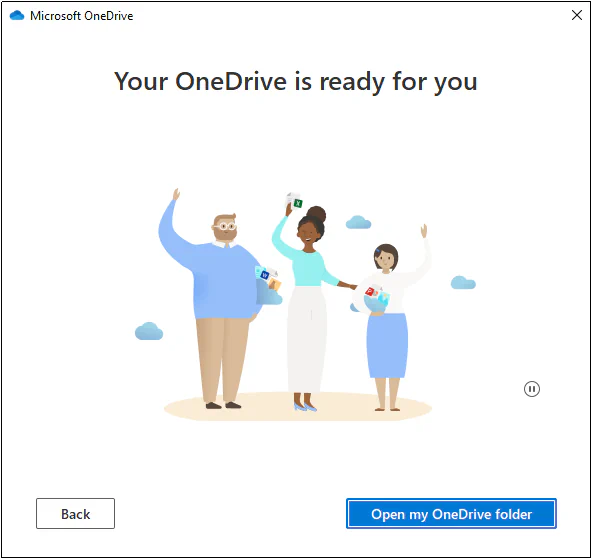
Task: Click the heading 'Your OneDrive is ready for you'
Action: coord(296,82)
